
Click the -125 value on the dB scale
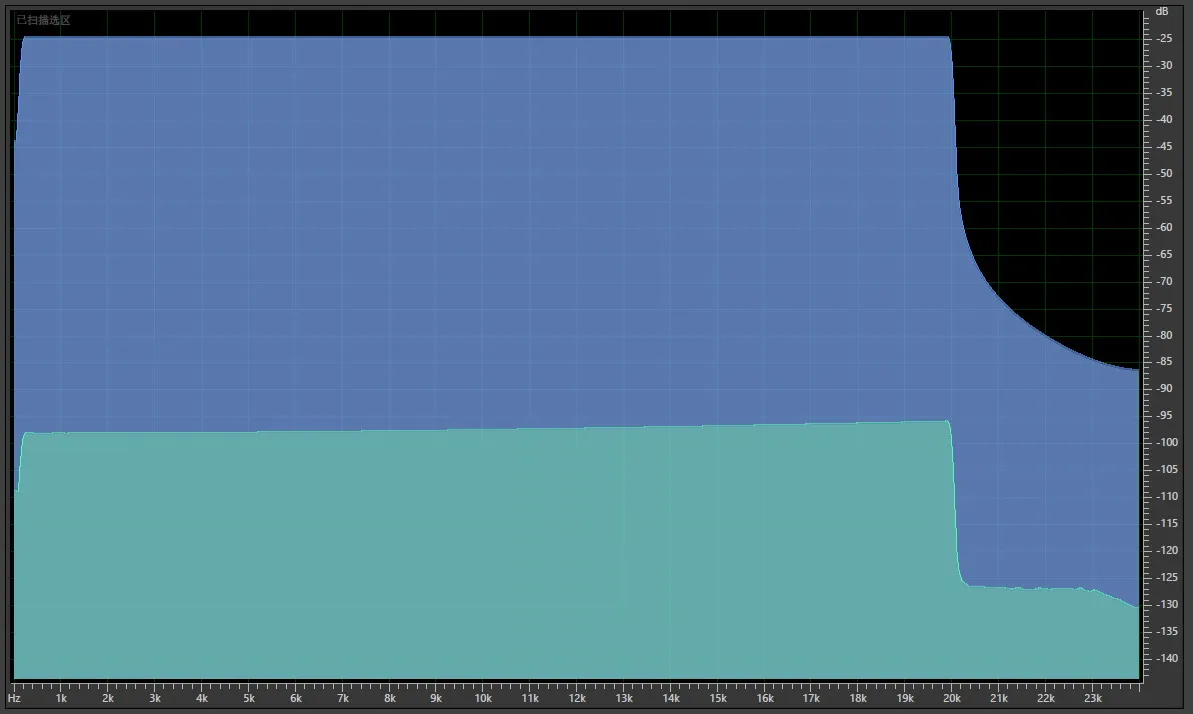1167,578
